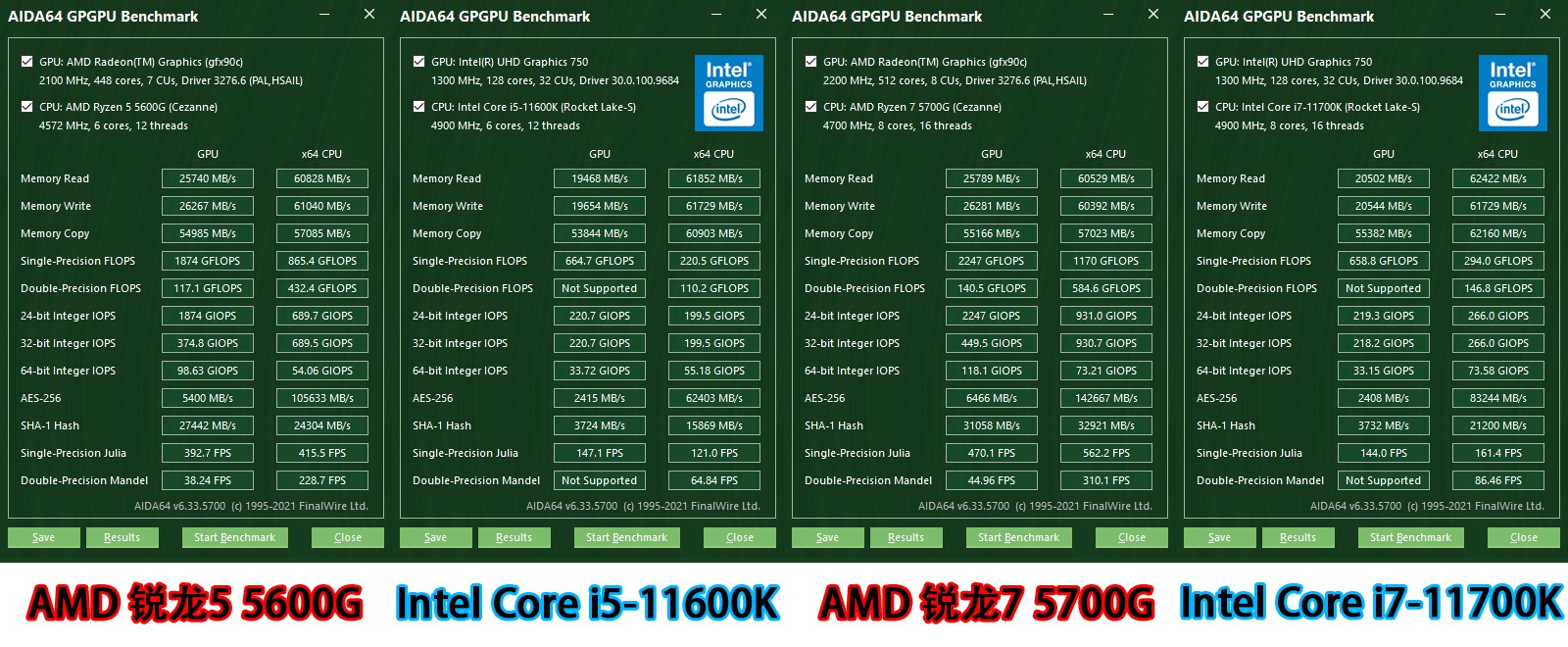Select GPU Memory Read value 25740 MB/s
This screenshot has height=647, width=1568.
[x=208, y=178]
